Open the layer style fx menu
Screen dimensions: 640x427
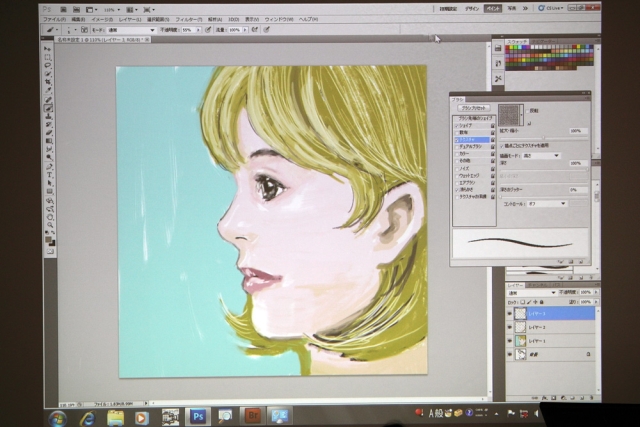click(544, 398)
